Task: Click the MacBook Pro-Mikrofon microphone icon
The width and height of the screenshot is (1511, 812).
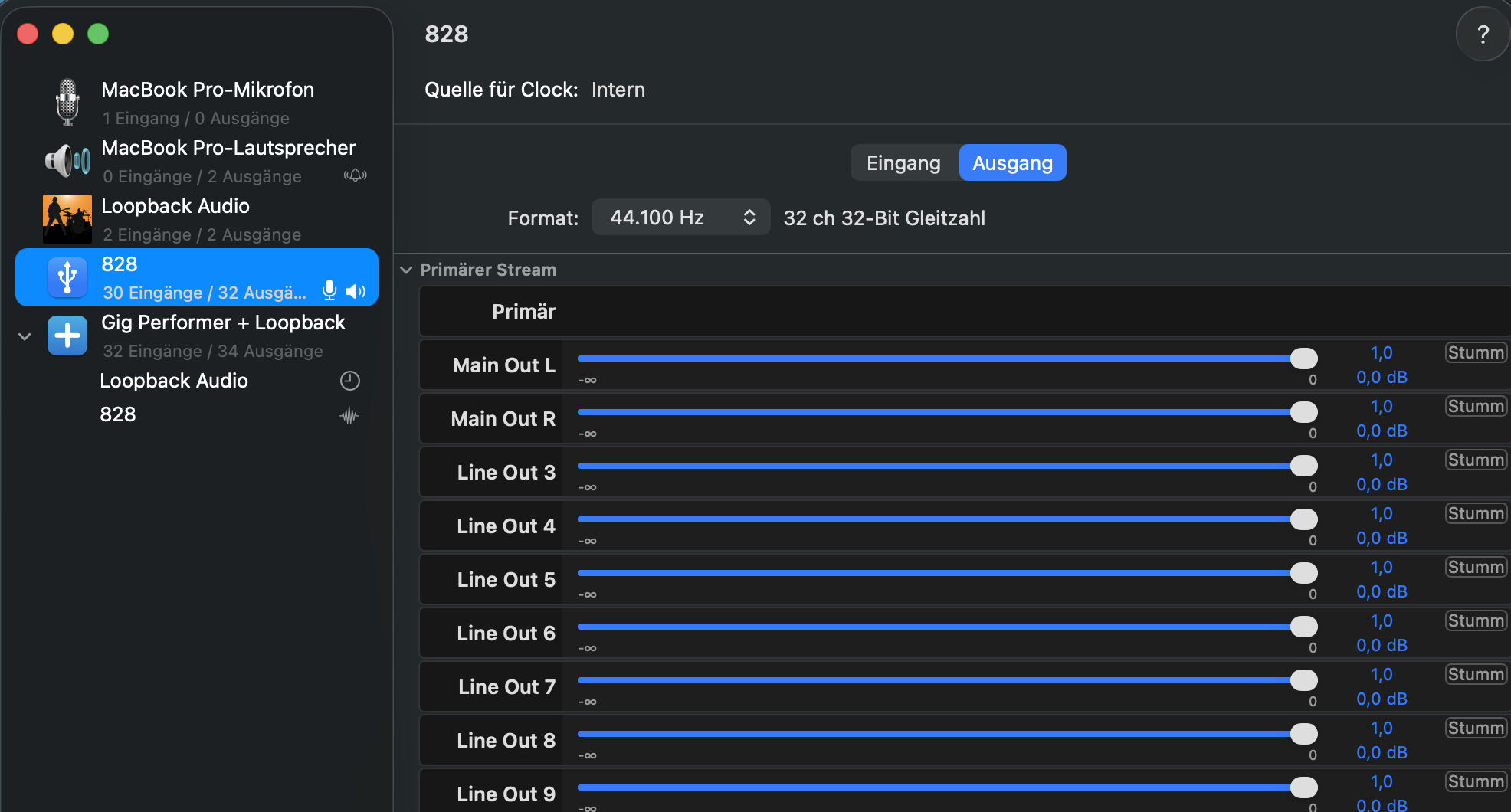Action: click(67, 103)
